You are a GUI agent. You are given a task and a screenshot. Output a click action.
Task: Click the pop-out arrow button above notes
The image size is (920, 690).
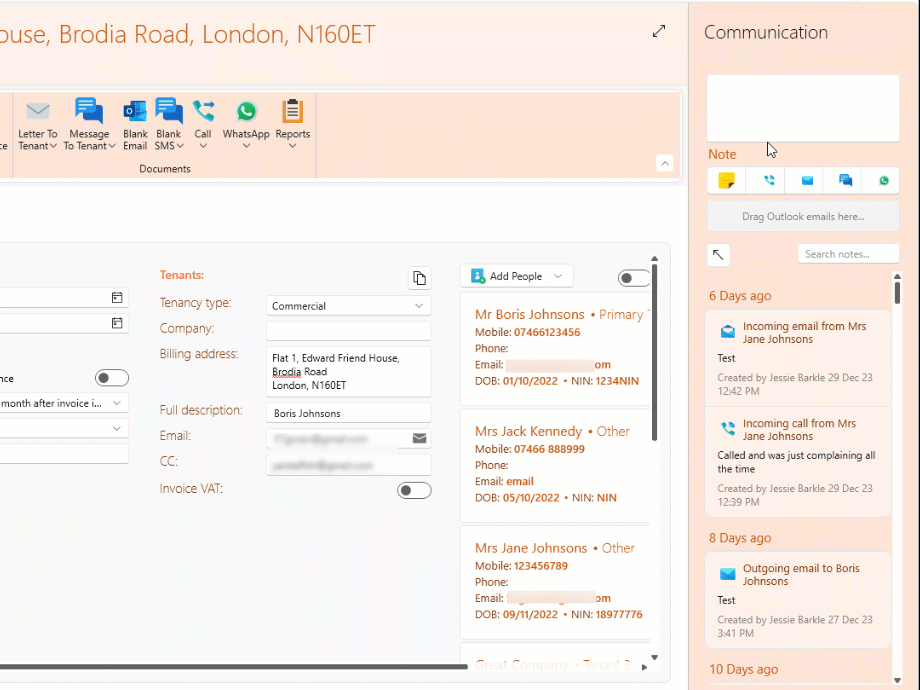(x=718, y=255)
